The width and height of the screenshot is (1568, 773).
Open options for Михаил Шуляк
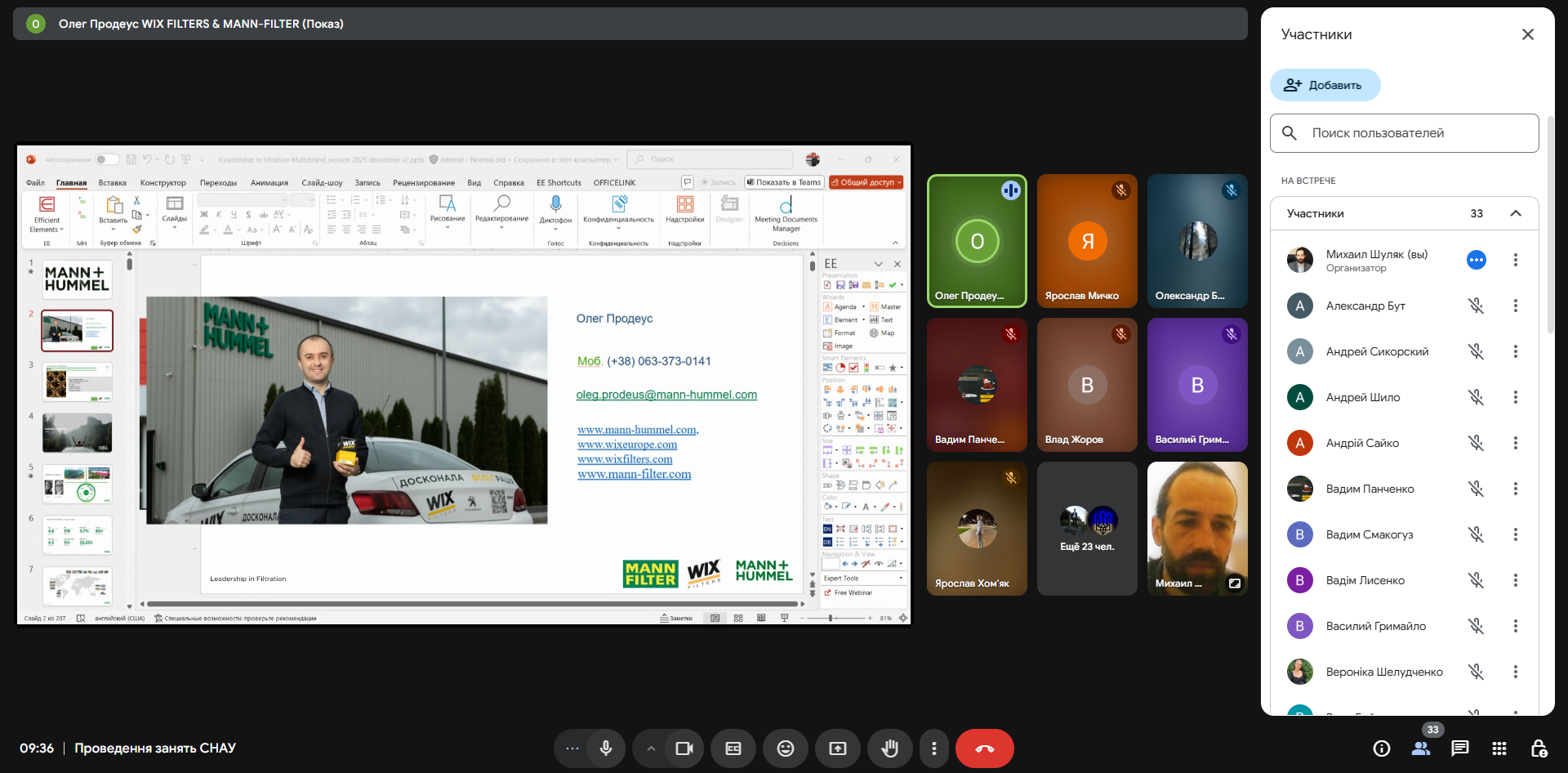1516,260
